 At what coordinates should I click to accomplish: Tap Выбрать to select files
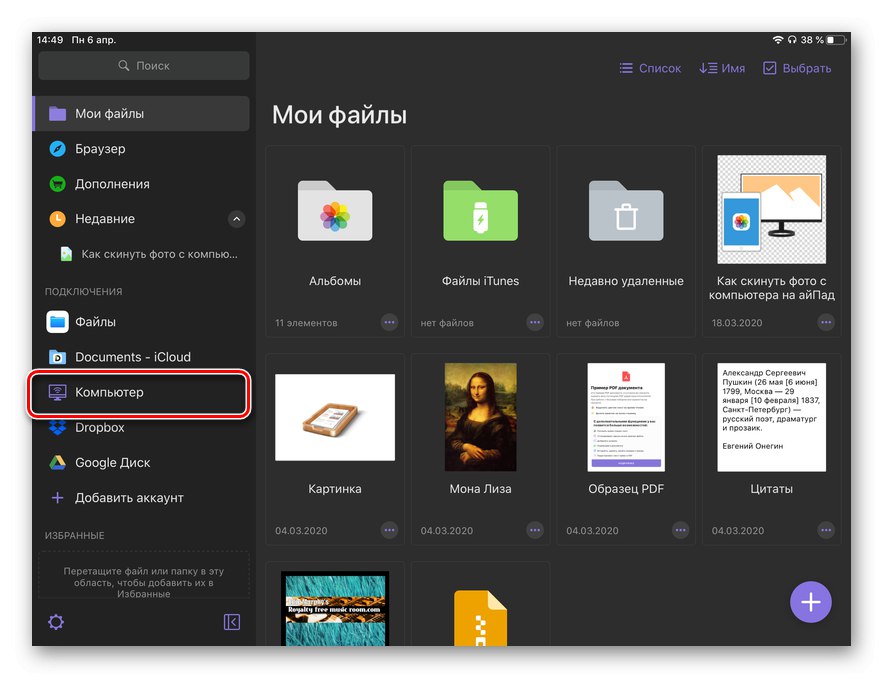click(797, 68)
